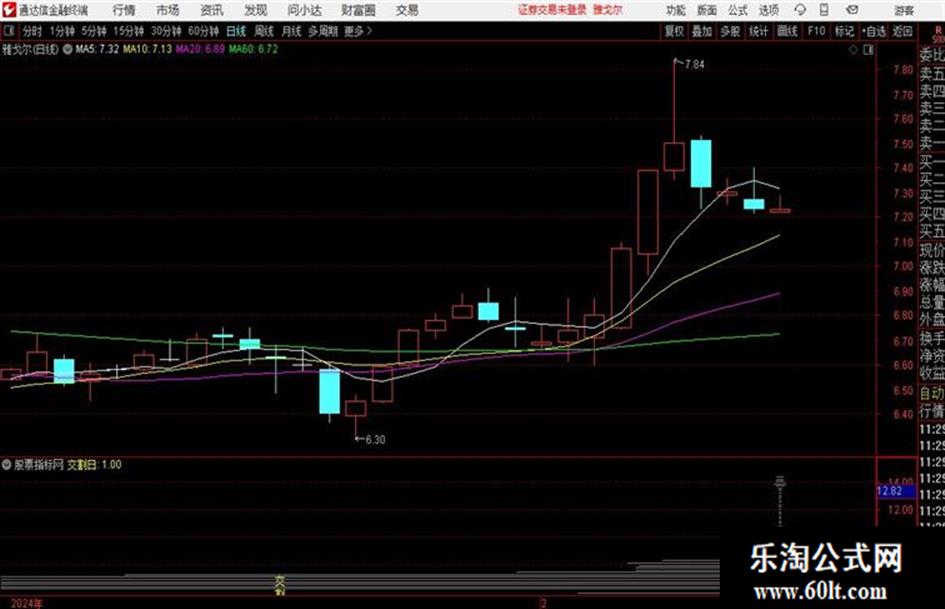The height and width of the screenshot is (609, 945).
Task: Open the mail envelope icon
Action: coord(852,10)
